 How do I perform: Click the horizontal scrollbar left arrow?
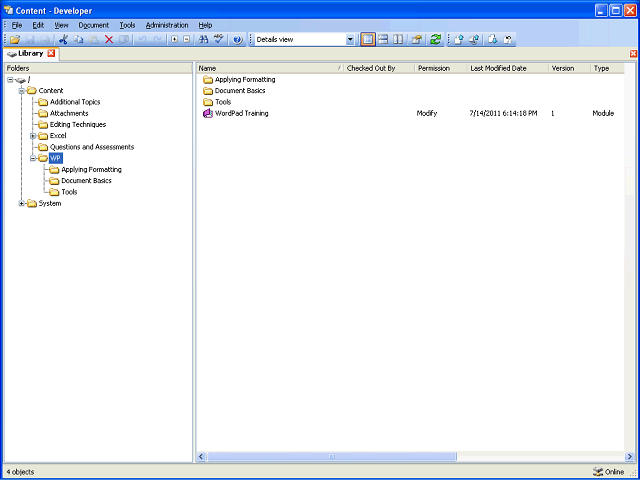201,456
